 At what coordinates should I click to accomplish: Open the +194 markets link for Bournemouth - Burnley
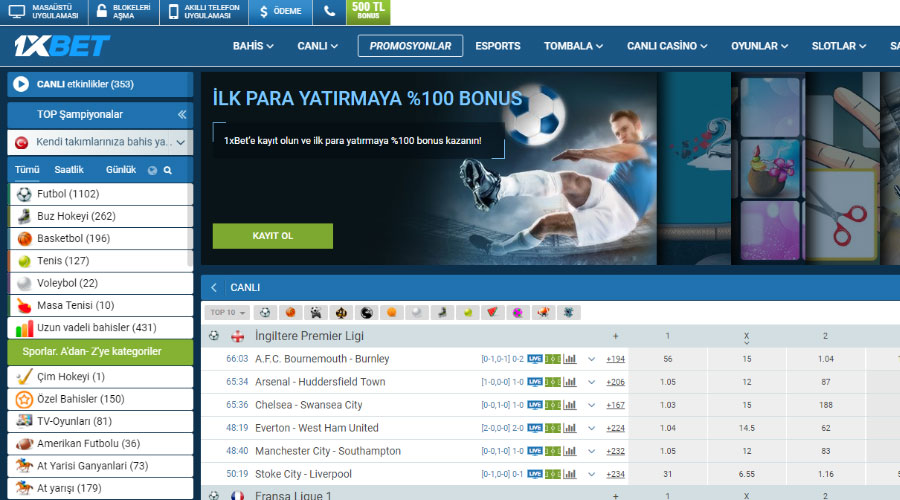(615, 359)
